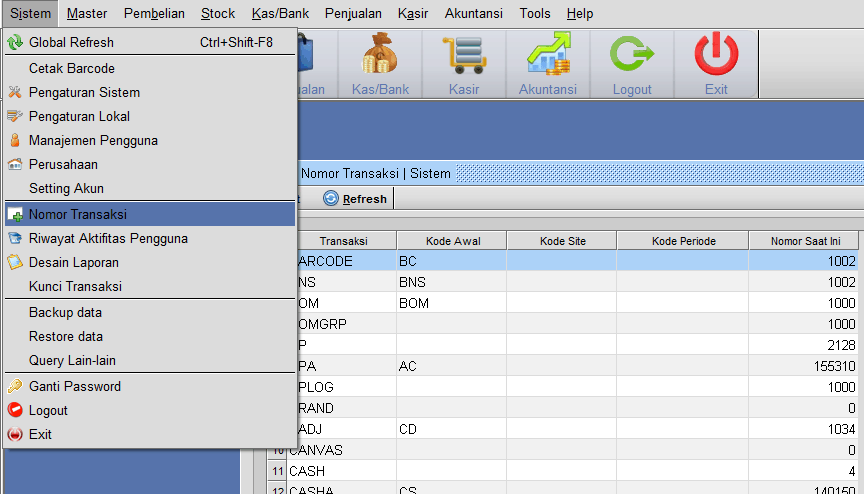Choose Restore data menu entry
The height and width of the screenshot is (494, 864).
click(150, 336)
